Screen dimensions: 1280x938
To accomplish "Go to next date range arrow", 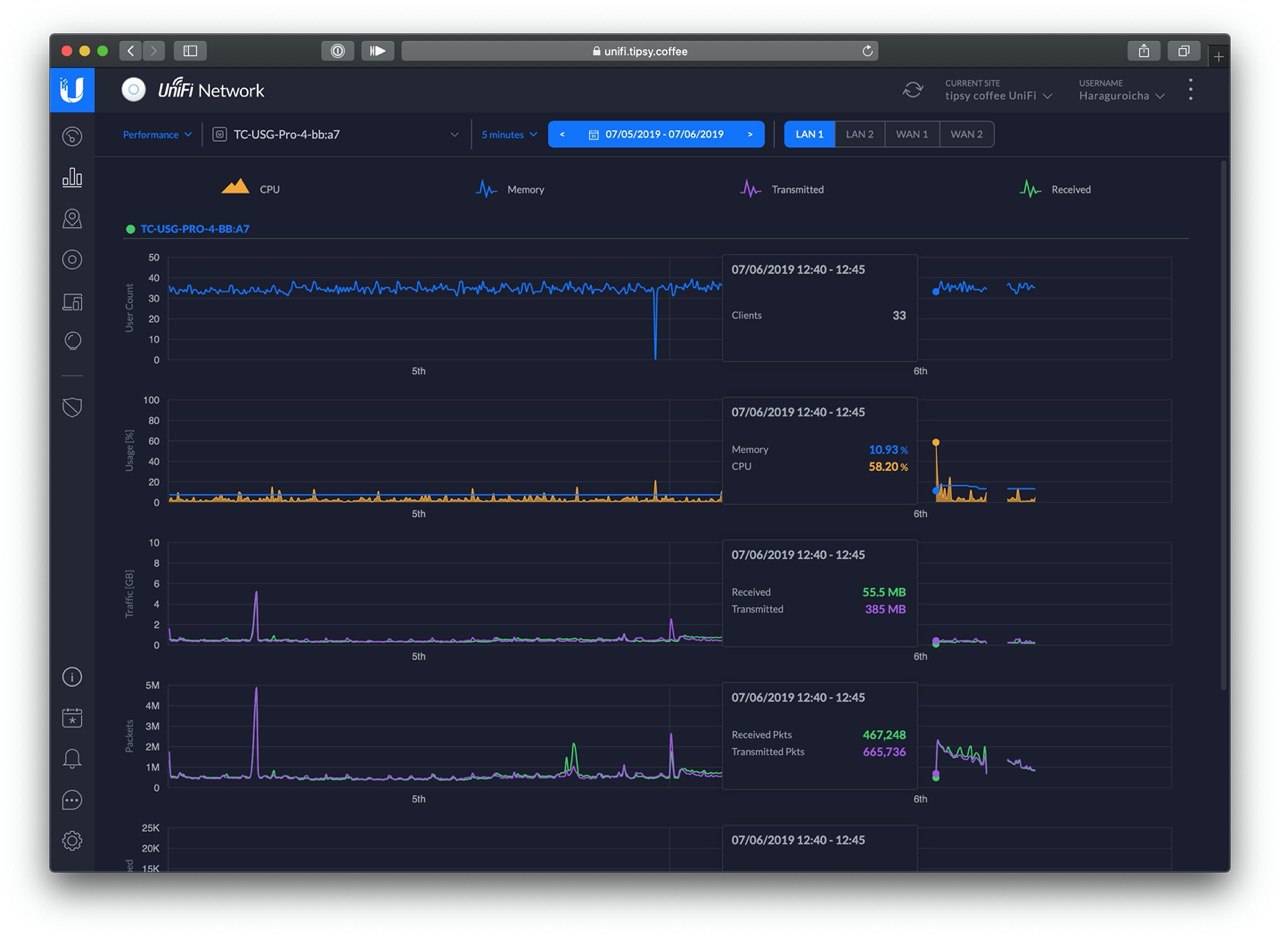I will pos(750,135).
